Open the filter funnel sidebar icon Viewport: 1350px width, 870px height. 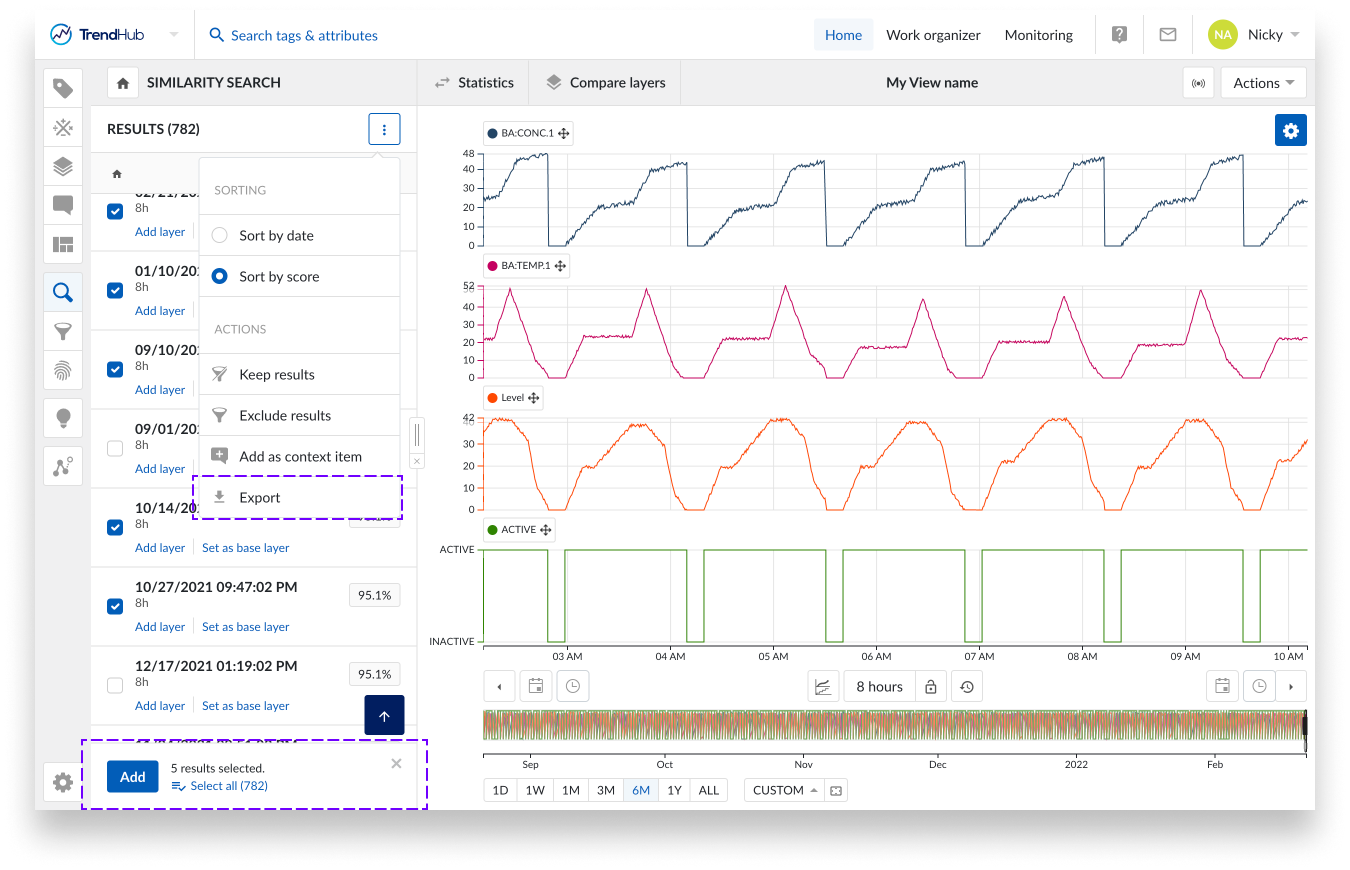[x=63, y=332]
